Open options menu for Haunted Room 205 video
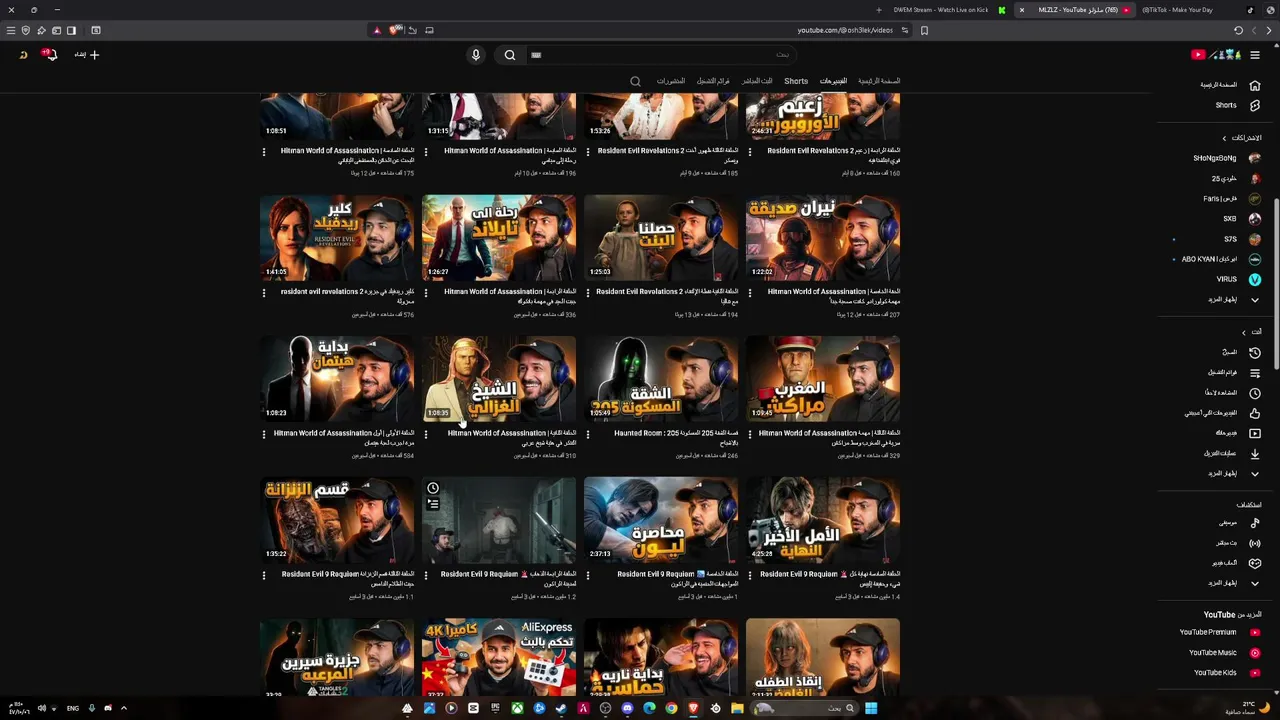 (x=588, y=434)
